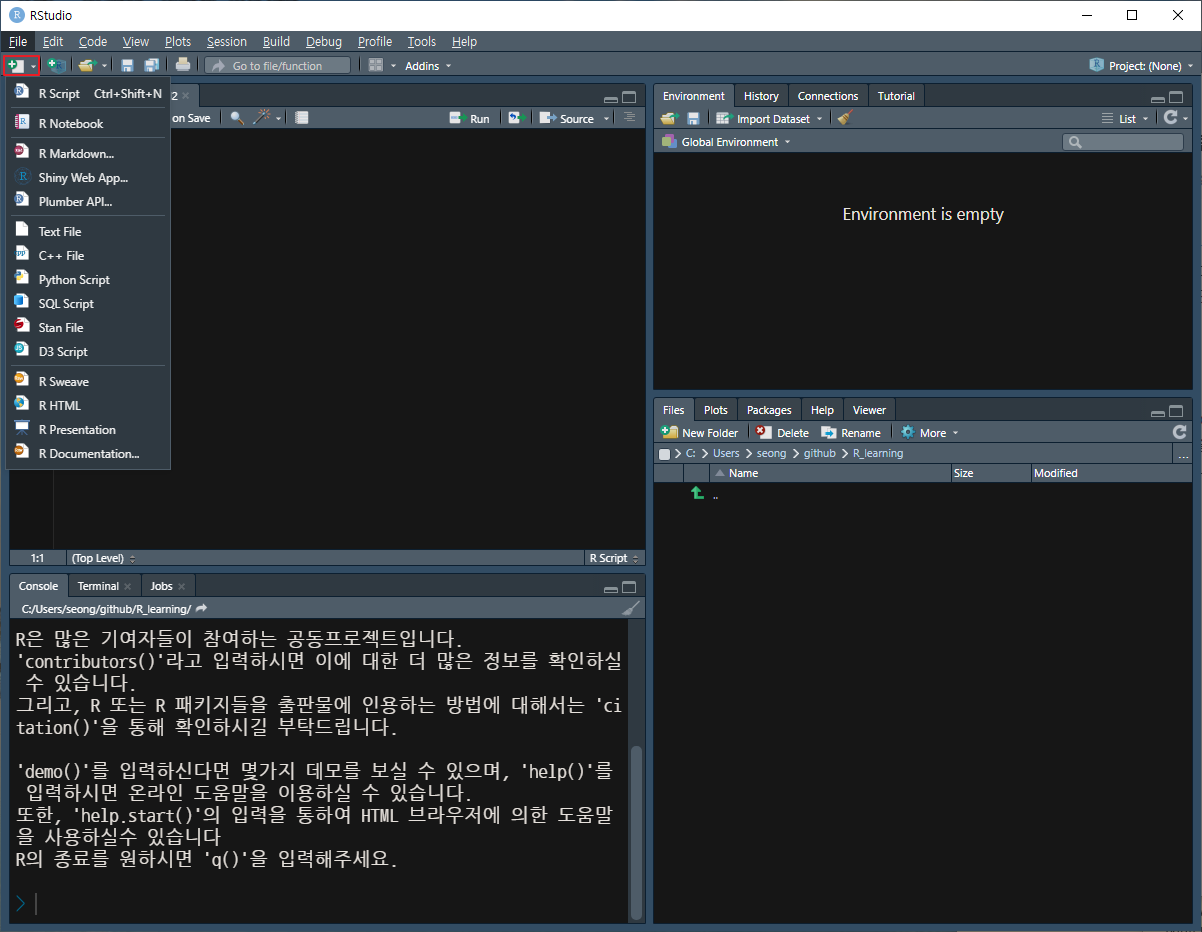The image size is (1202, 932).
Task: Open the R Script file type selector
Action: [614, 558]
